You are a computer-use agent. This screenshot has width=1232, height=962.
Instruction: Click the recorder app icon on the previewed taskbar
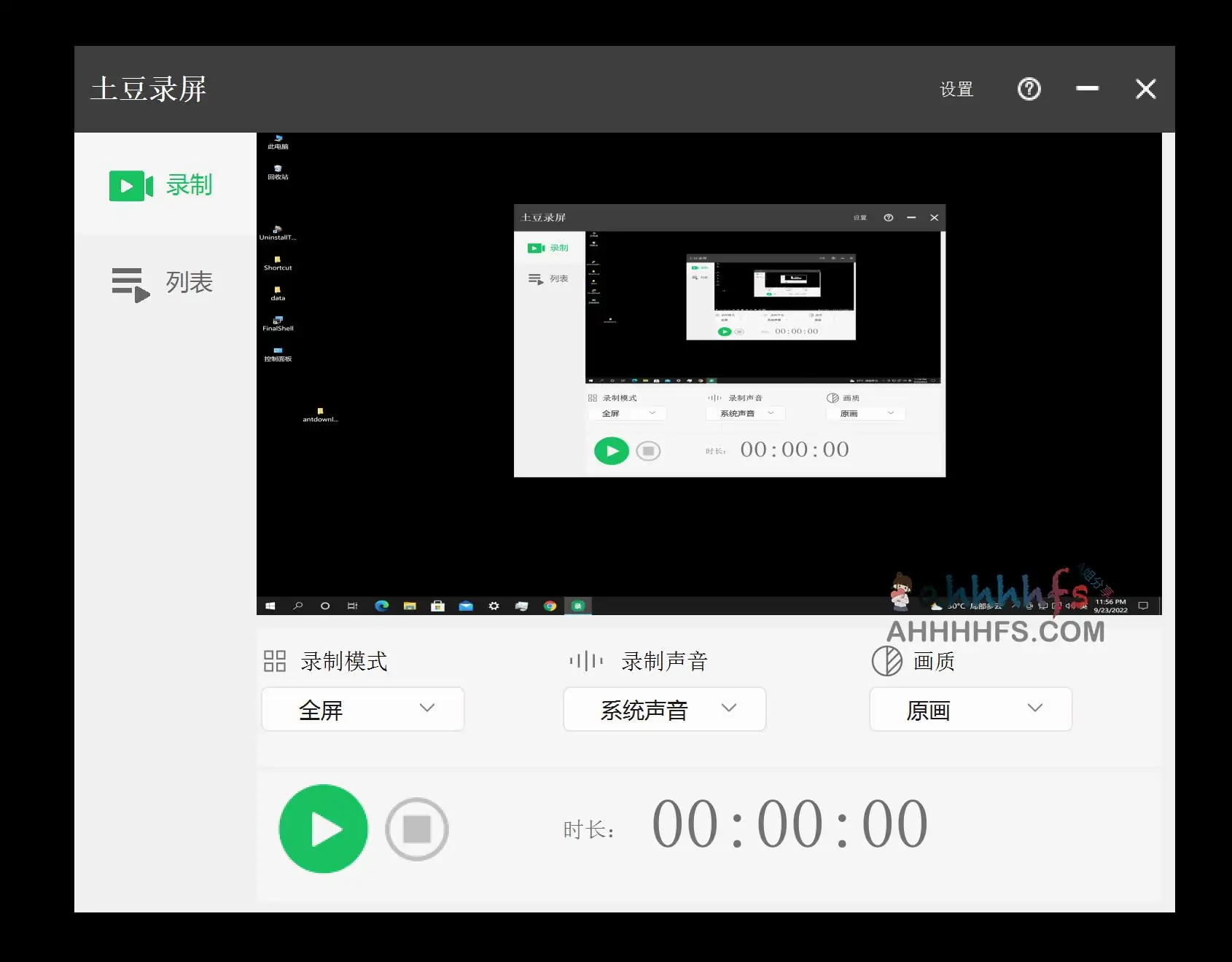click(x=579, y=606)
